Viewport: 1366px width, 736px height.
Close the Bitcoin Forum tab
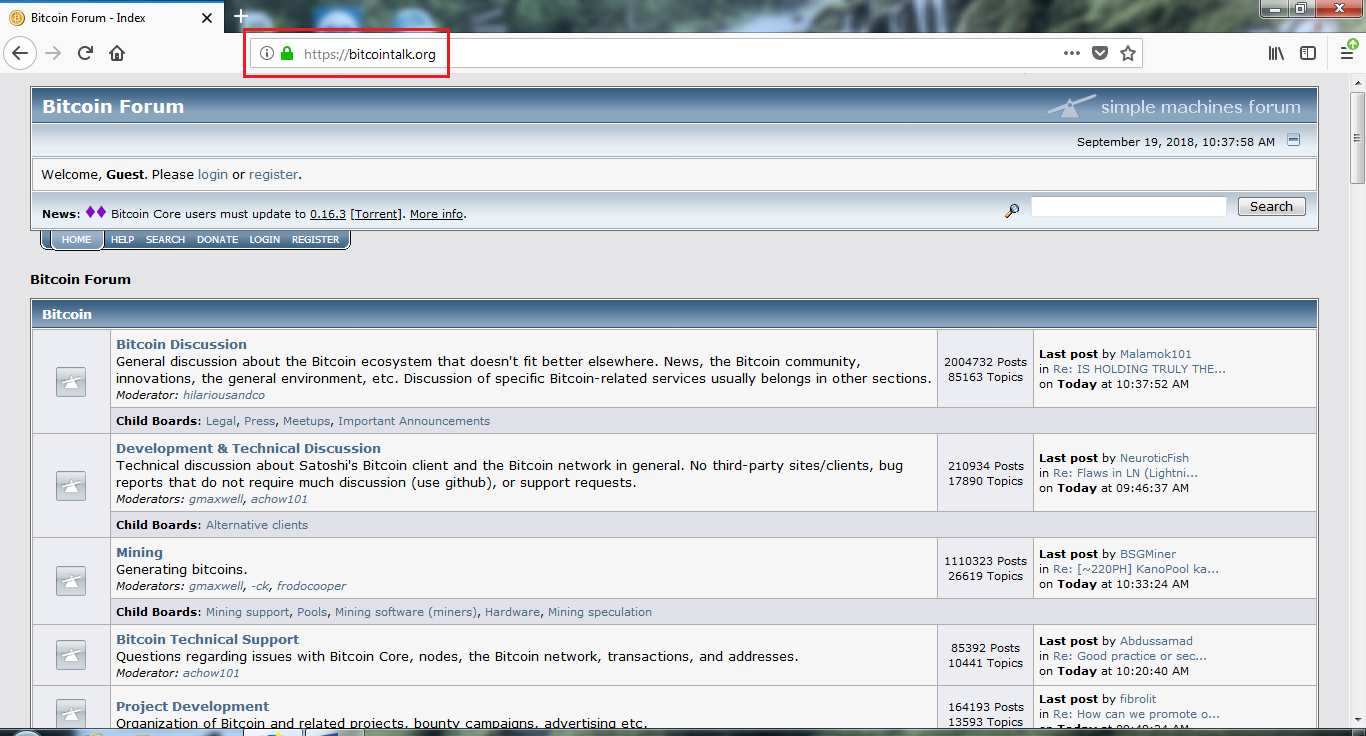point(207,18)
